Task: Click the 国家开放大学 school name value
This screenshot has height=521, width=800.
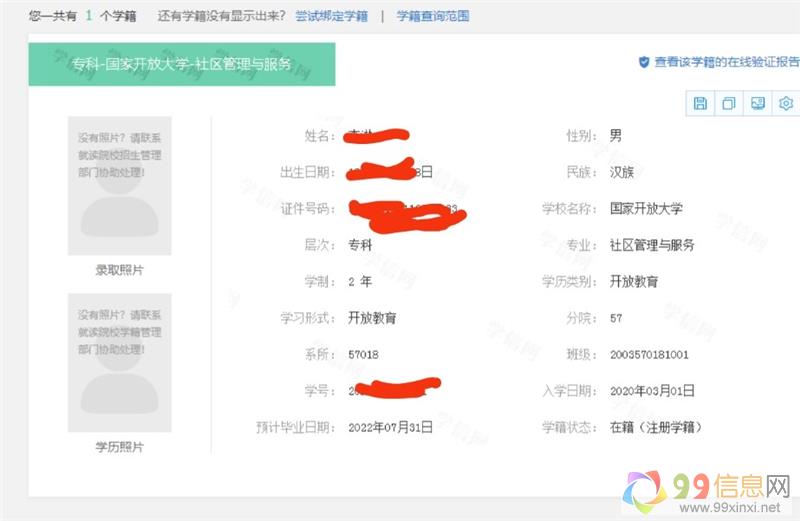Action: coord(646,209)
